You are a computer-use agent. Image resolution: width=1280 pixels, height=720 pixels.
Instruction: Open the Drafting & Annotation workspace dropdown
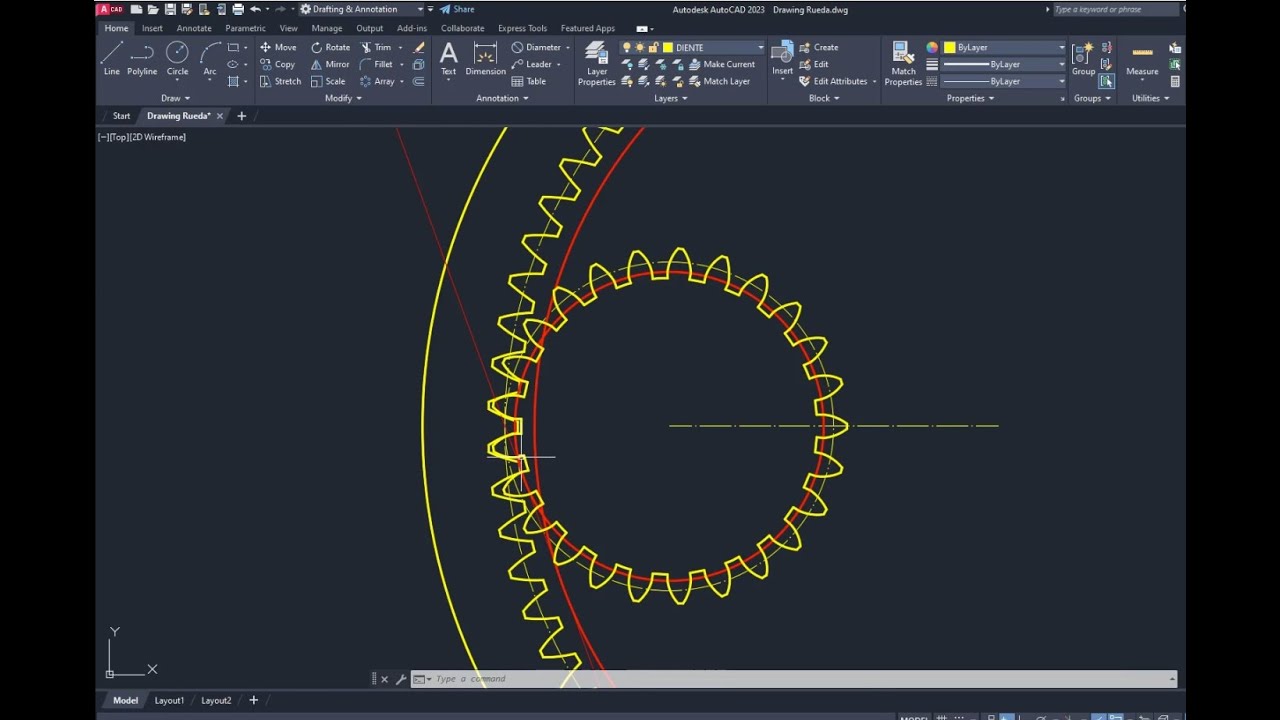click(419, 9)
